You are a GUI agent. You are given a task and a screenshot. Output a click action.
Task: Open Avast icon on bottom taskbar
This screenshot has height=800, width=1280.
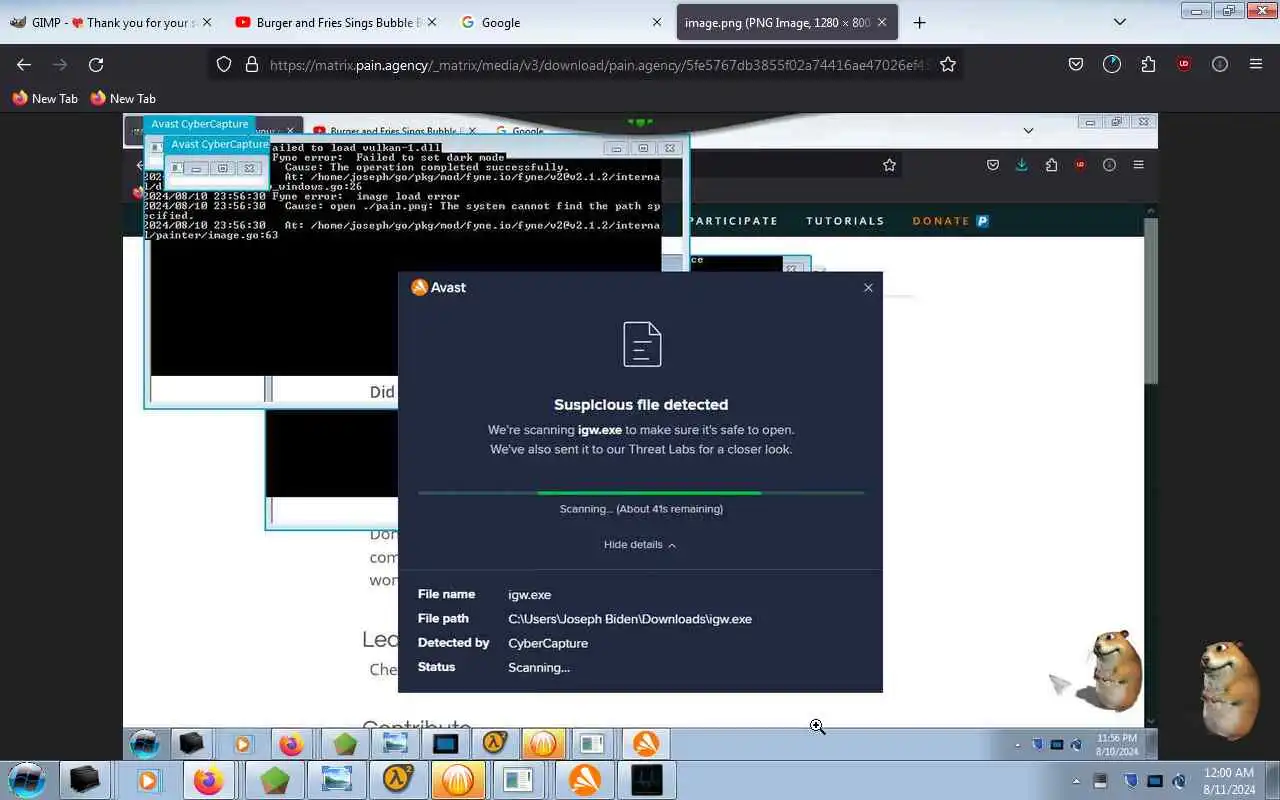pyautogui.click(x=585, y=780)
